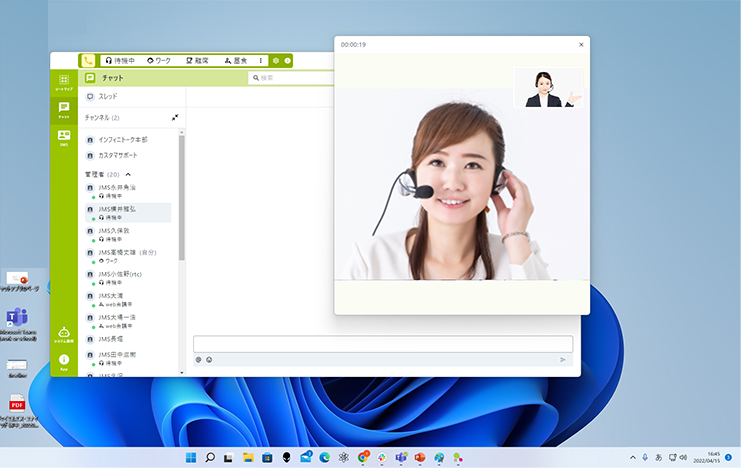Set status to 離席 (away)
Viewport: 744px width, 469px height.
pyautogui.click(x=197, y=61)
